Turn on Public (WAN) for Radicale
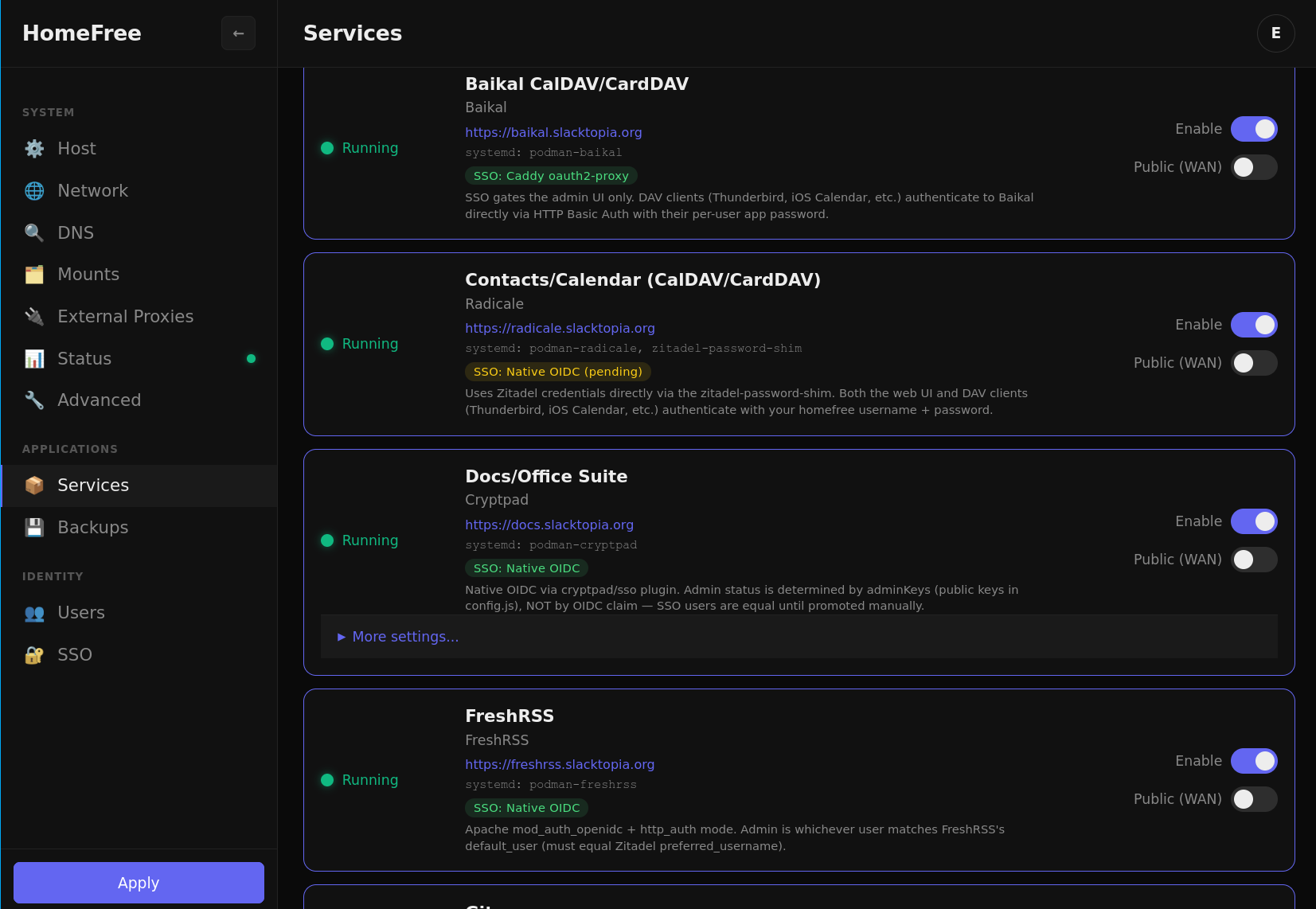Image resolution: width=1316 pixels, height=909 pixels. pos(1254,363)
